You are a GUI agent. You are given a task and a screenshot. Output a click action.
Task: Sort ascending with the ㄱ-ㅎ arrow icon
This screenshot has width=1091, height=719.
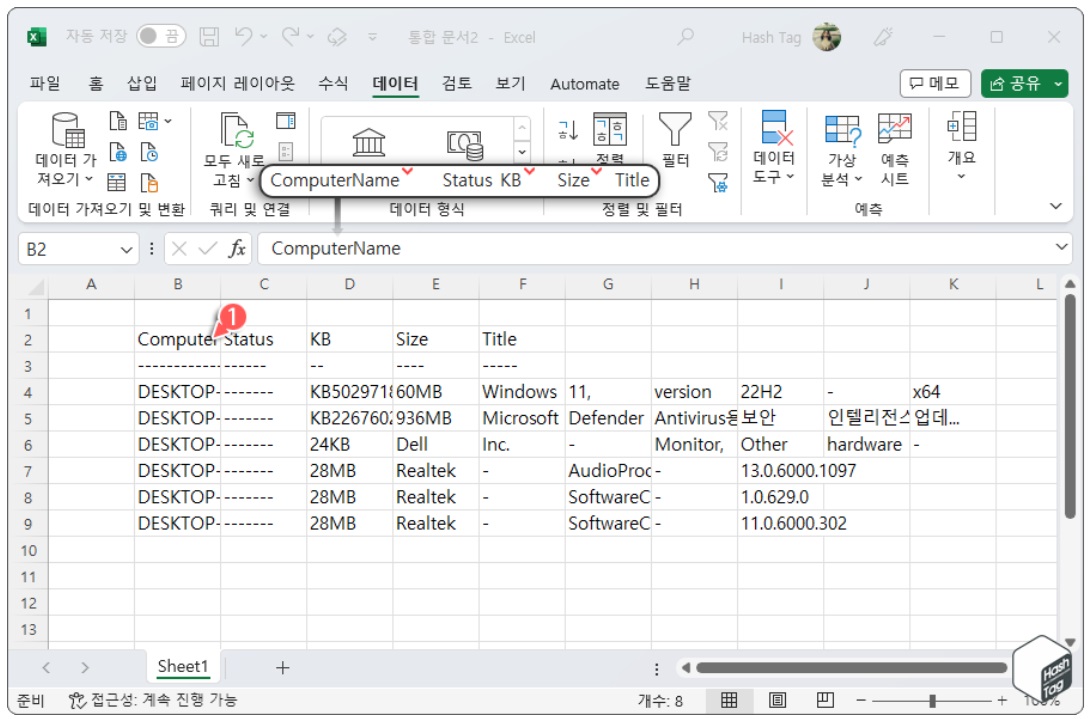[x=568, y=129]
